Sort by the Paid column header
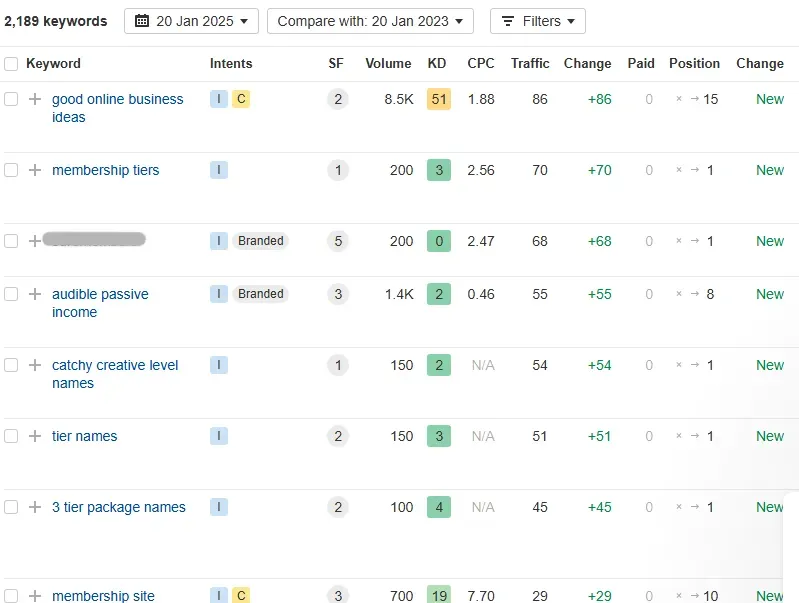 641,63
